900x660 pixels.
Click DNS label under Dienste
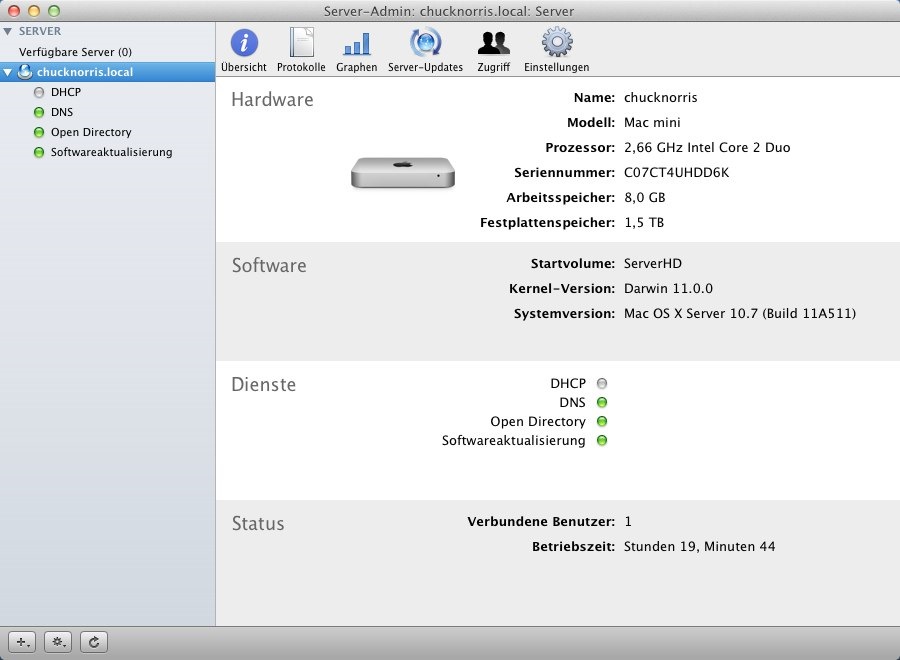click(x=572, y=402)
